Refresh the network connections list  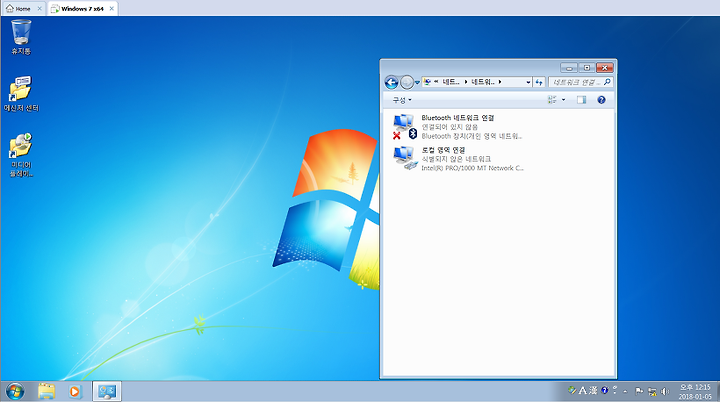tap(539, 82)
